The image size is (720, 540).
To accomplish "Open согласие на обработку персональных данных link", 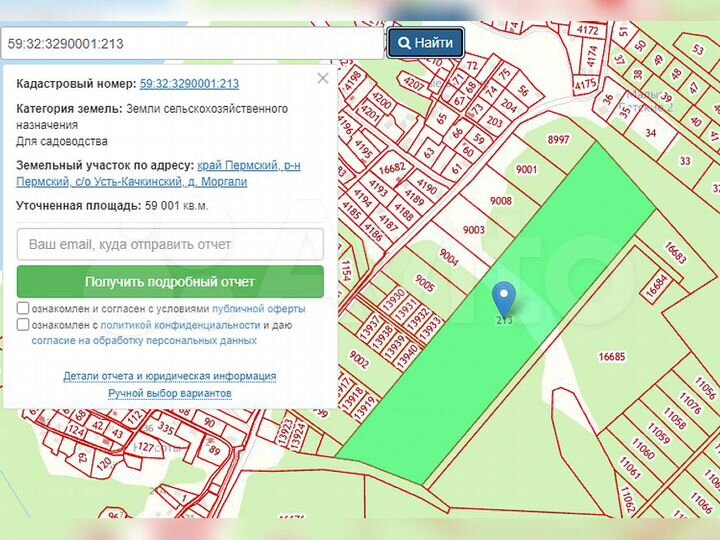I will click(144, 340).
